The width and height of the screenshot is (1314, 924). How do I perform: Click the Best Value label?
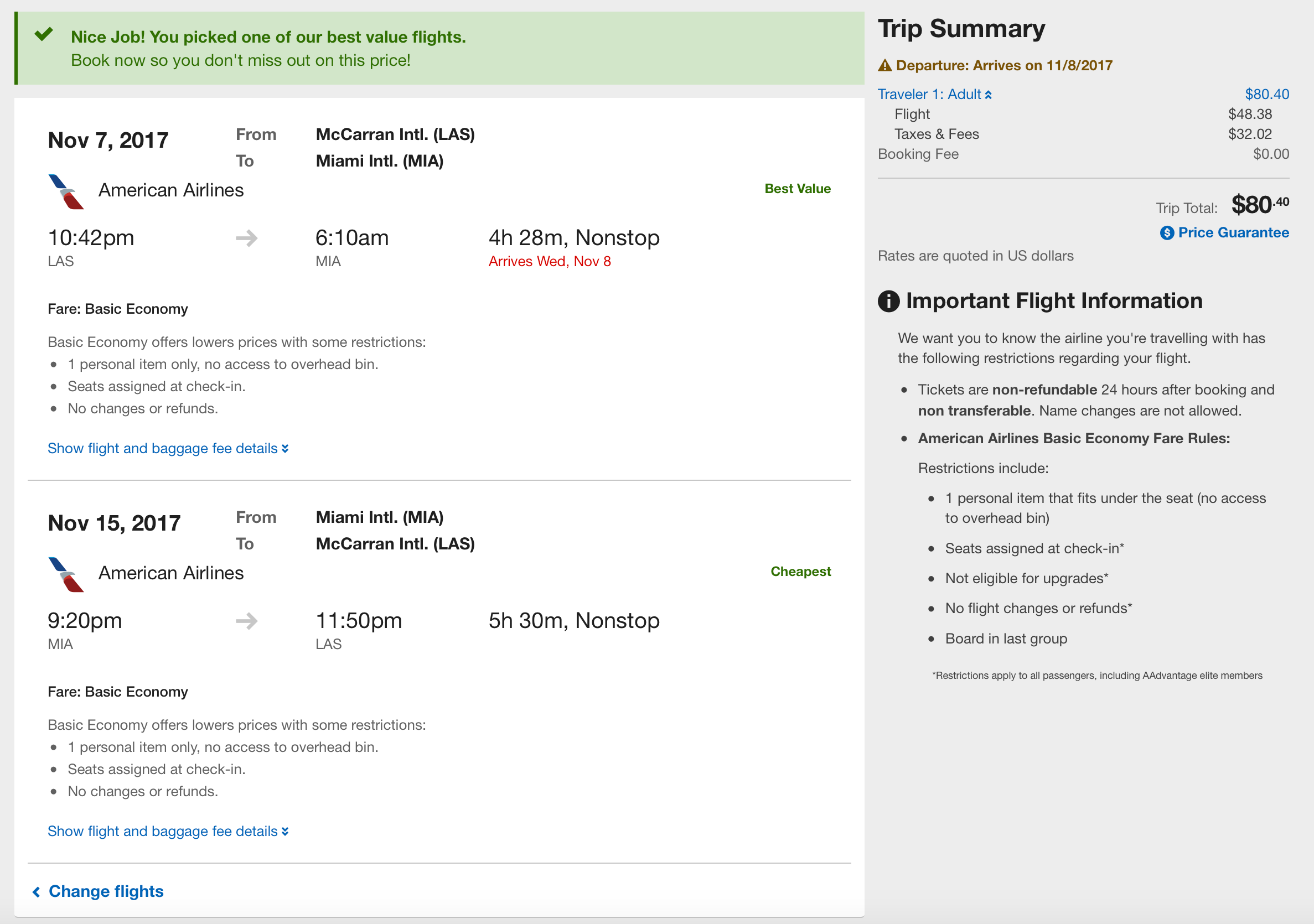point(797,189)
